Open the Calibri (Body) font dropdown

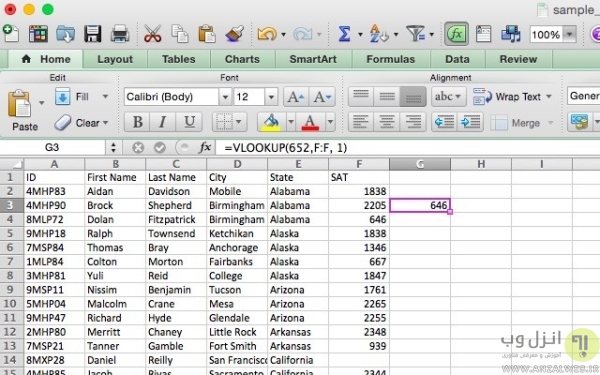[225, 97]
